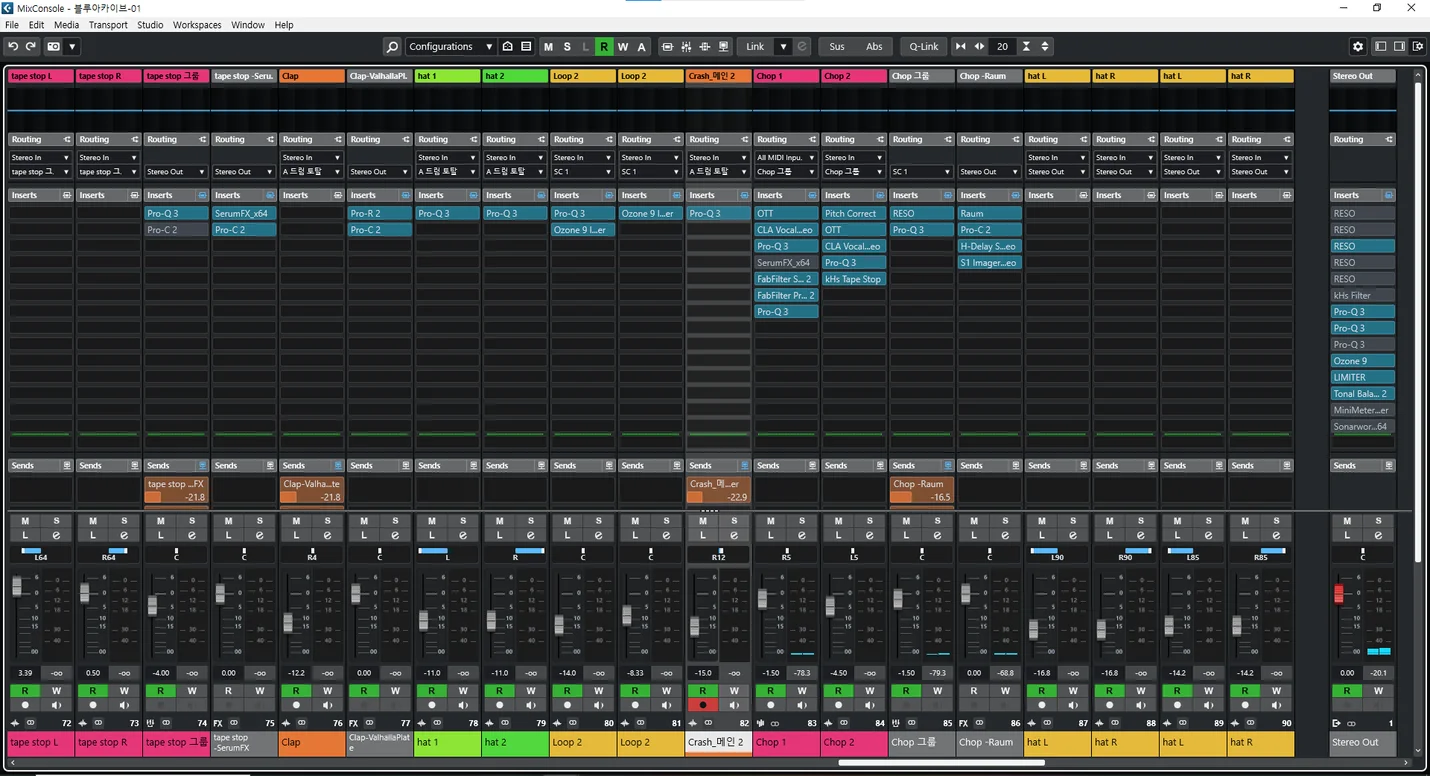
Task: Select Clap-Valha send slot on Clap channel
Action: (312, 490)
